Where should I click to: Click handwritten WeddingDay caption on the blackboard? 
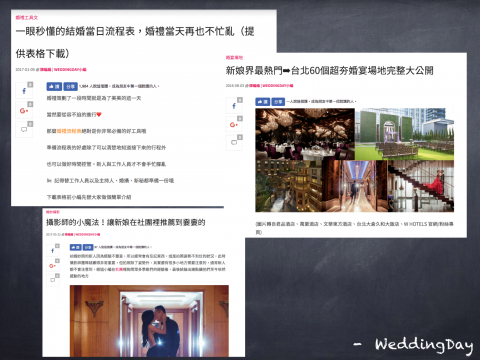coord(414,345)
